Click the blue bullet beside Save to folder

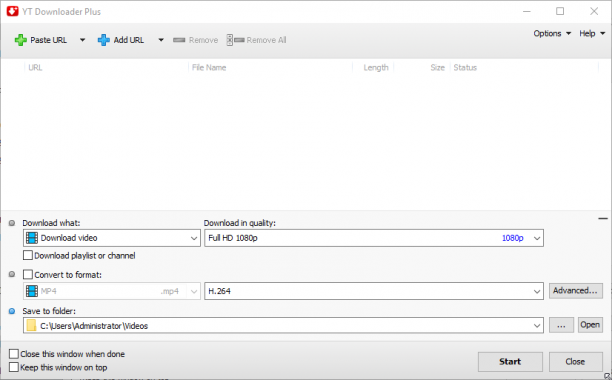coord(12,311)
